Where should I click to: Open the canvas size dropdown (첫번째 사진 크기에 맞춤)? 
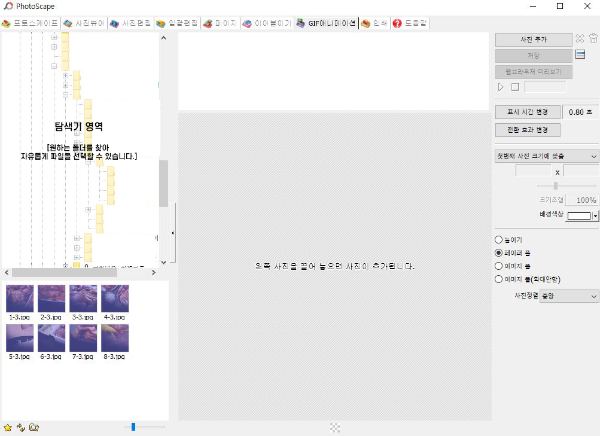546,156
